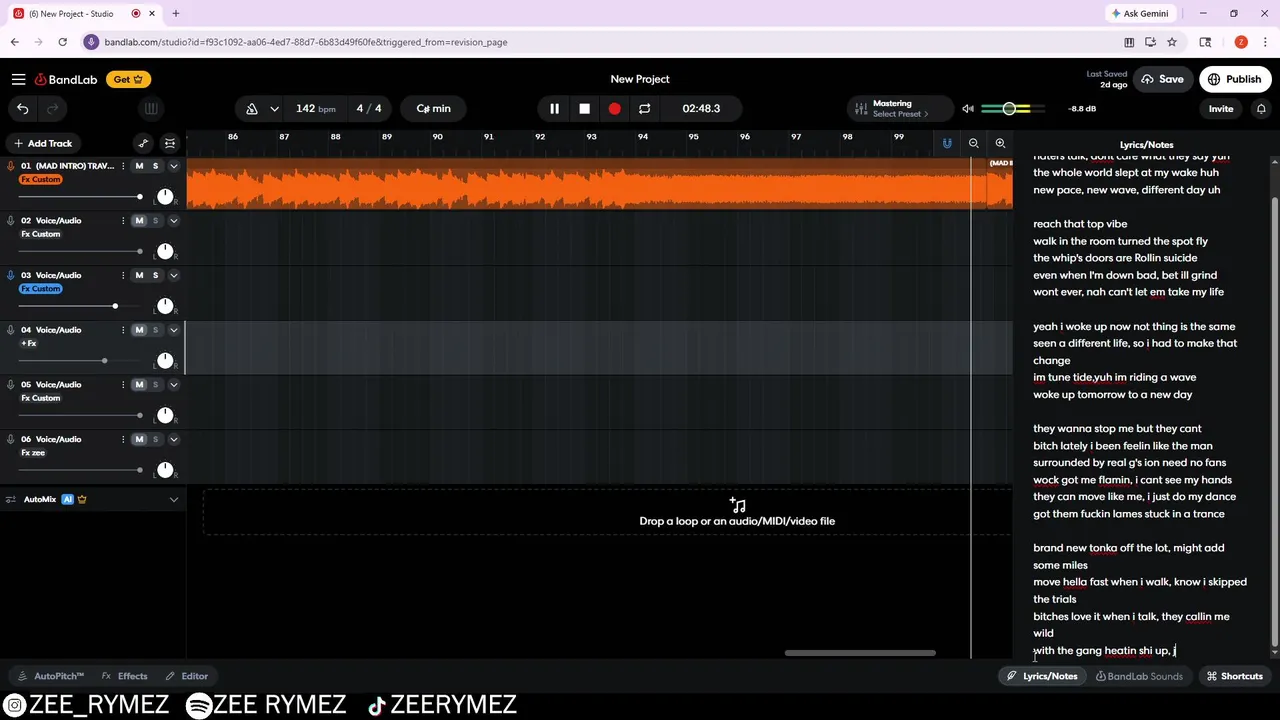Open the Editor panel tab

click(x=186, y=676)
